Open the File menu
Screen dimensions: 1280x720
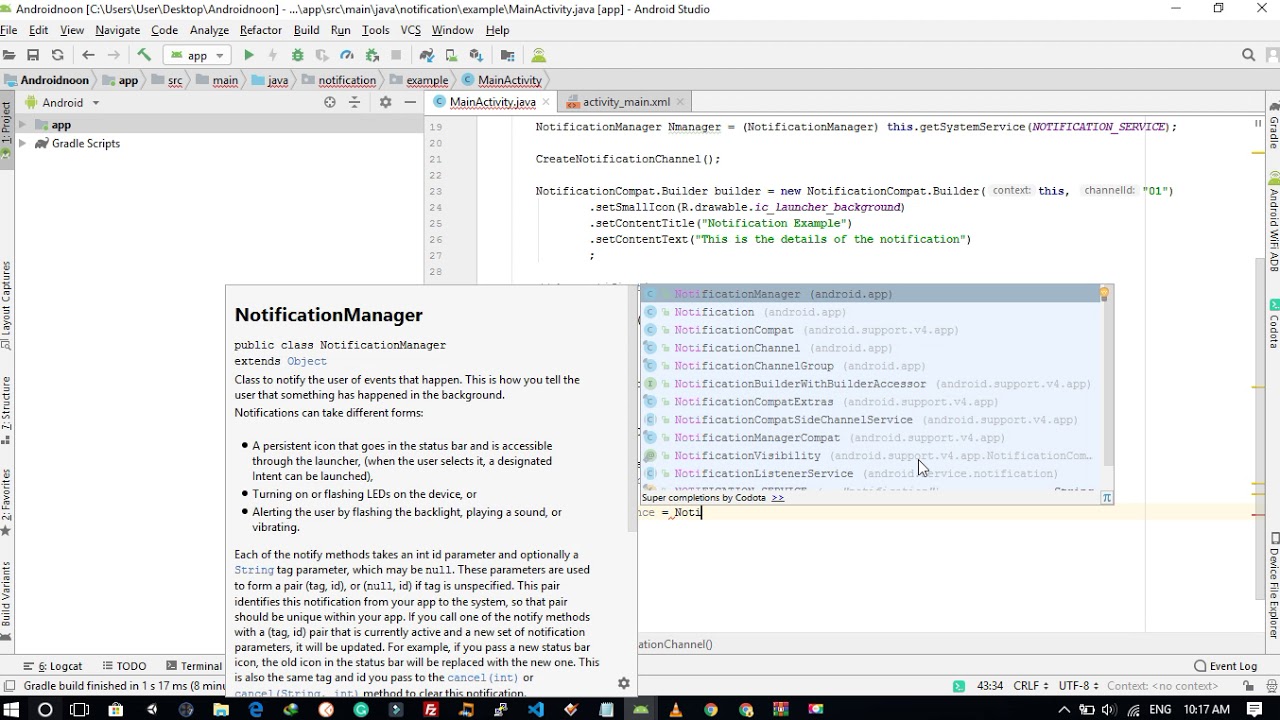click(x=9, y=30)
